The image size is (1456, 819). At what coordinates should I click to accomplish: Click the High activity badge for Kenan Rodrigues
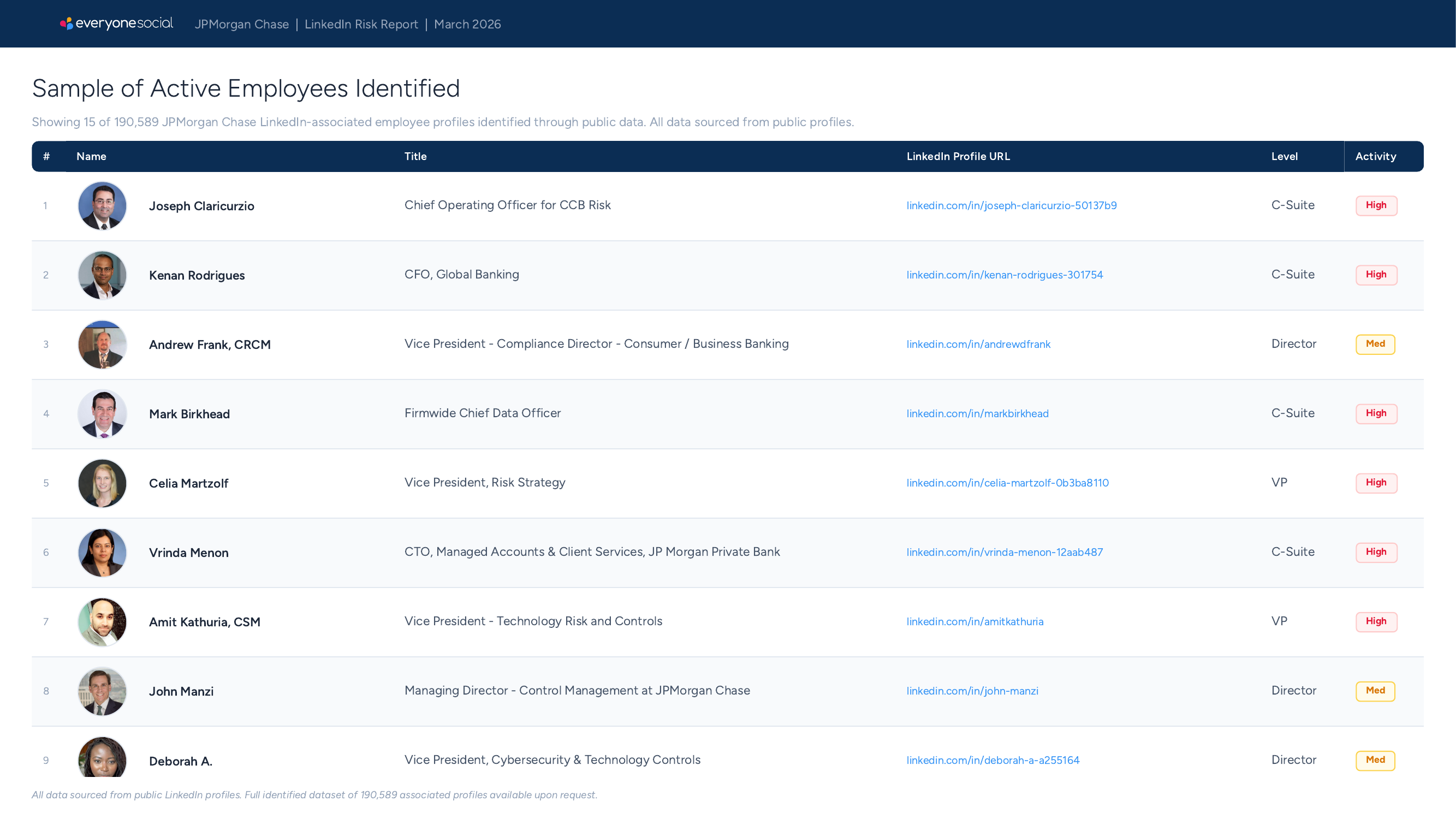pos(1376,275)
